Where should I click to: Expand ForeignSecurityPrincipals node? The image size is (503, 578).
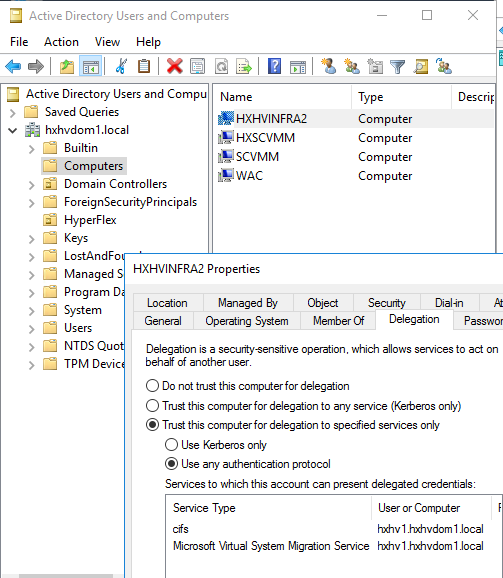coord(32,203)
